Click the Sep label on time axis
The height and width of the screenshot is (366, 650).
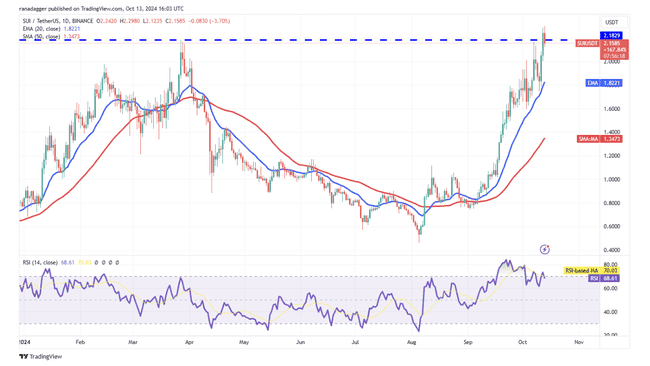coord(468,342)
